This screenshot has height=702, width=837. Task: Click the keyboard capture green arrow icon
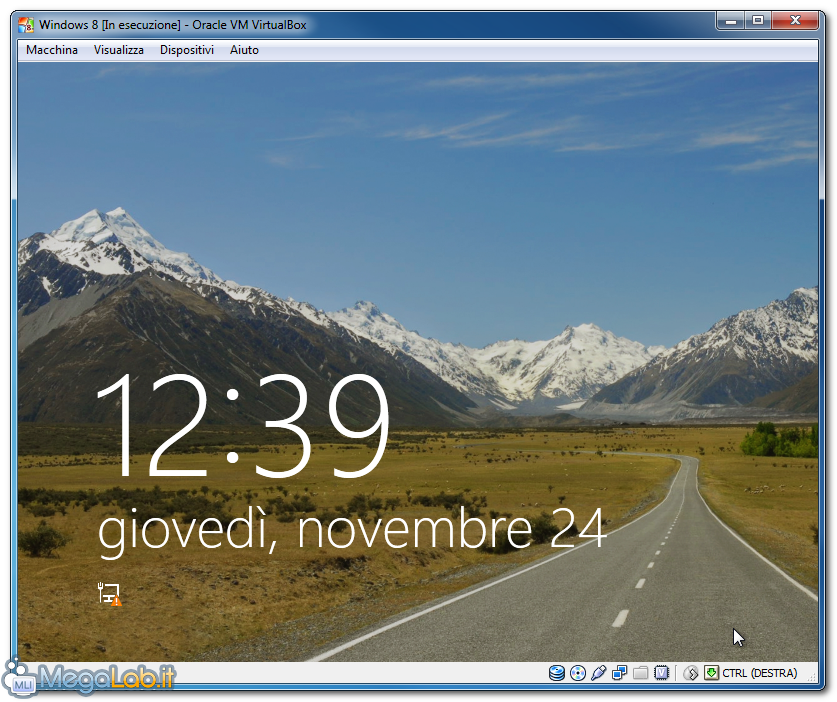711,673
